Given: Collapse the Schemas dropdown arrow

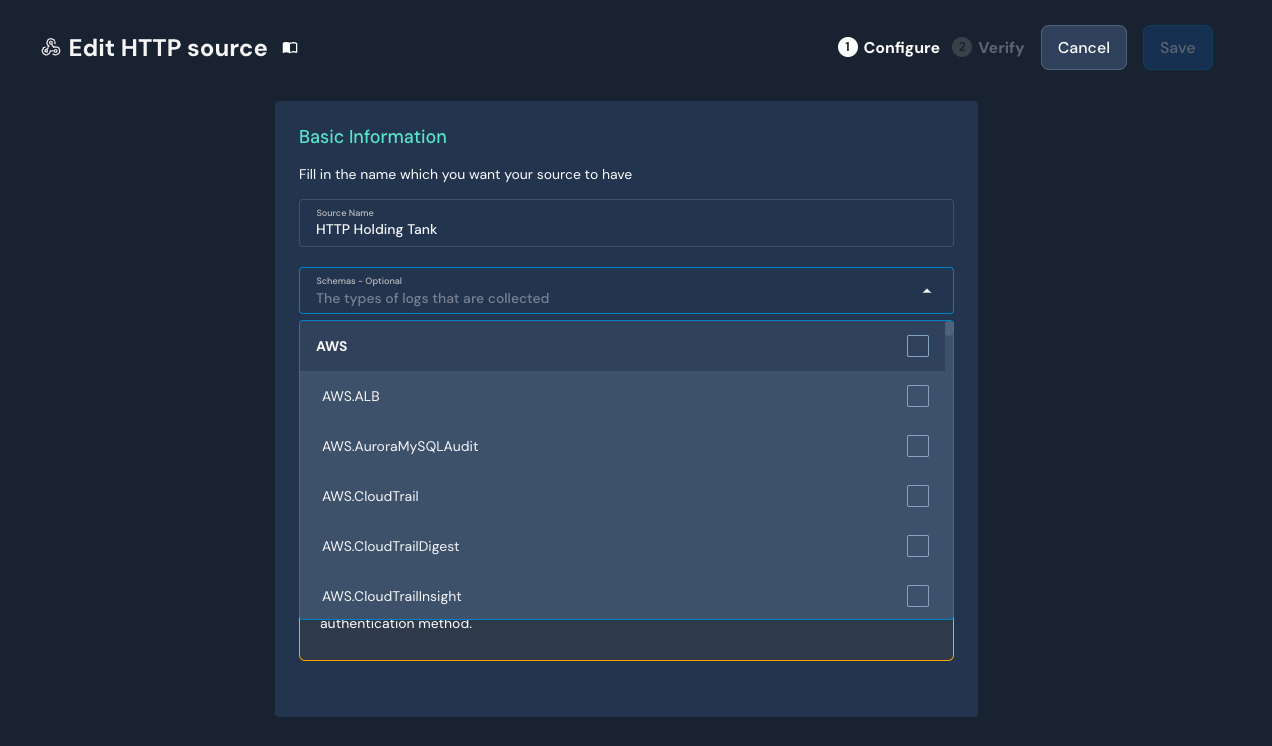Looking at the screenshot, I should [926, 291].
